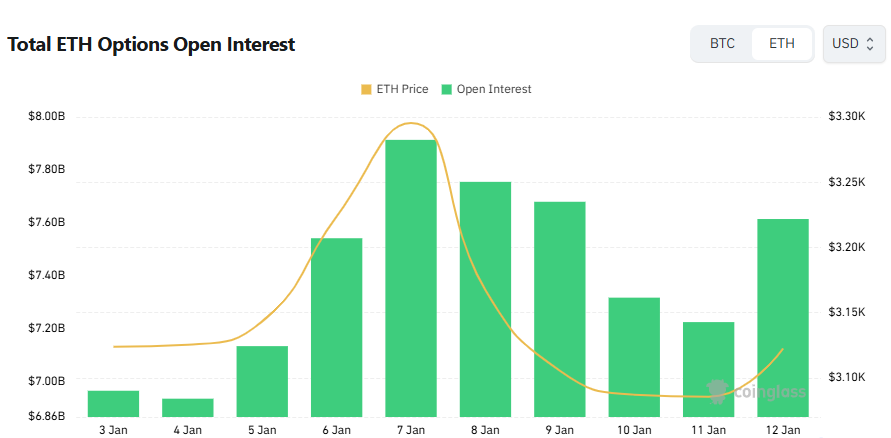Click the yellow ETH Price legend swatch
Screen dimensions: 891x438
pos(365,89)
